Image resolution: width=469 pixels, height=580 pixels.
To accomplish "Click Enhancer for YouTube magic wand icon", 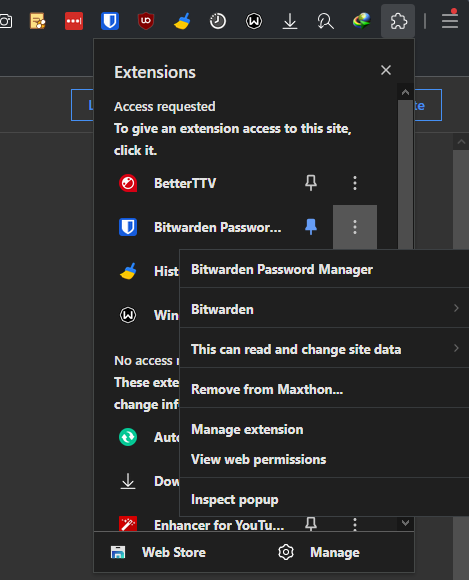I will point(128,524).
